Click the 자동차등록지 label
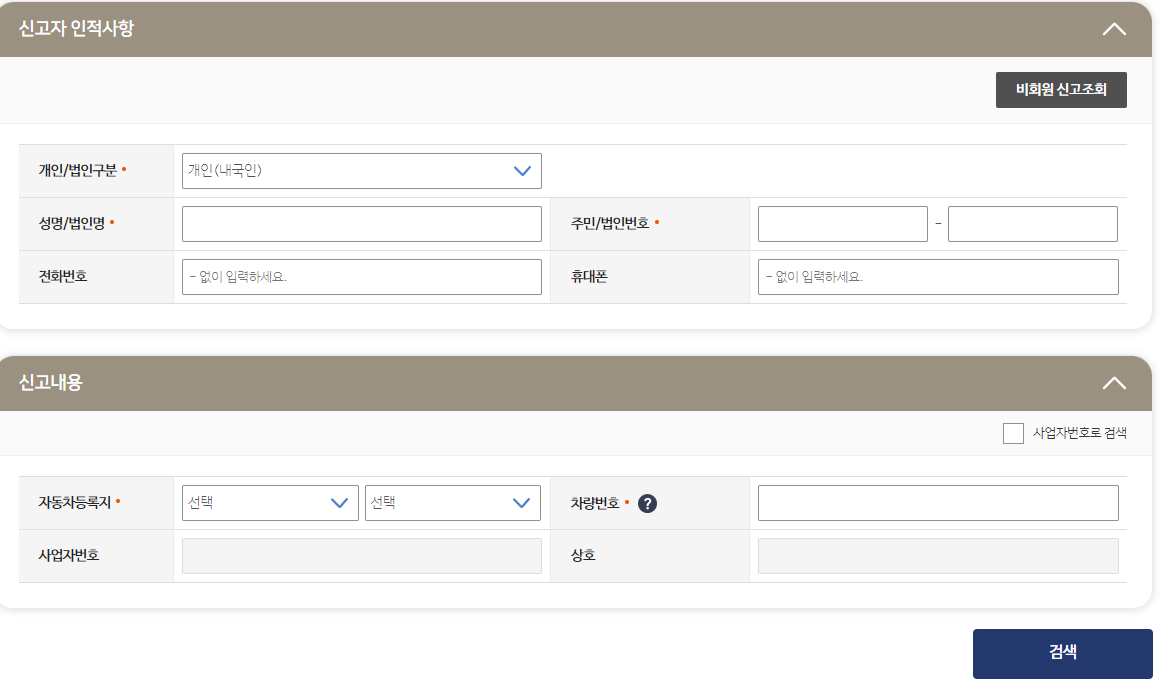Screen dimensions: 1171x689 point(75,503)
